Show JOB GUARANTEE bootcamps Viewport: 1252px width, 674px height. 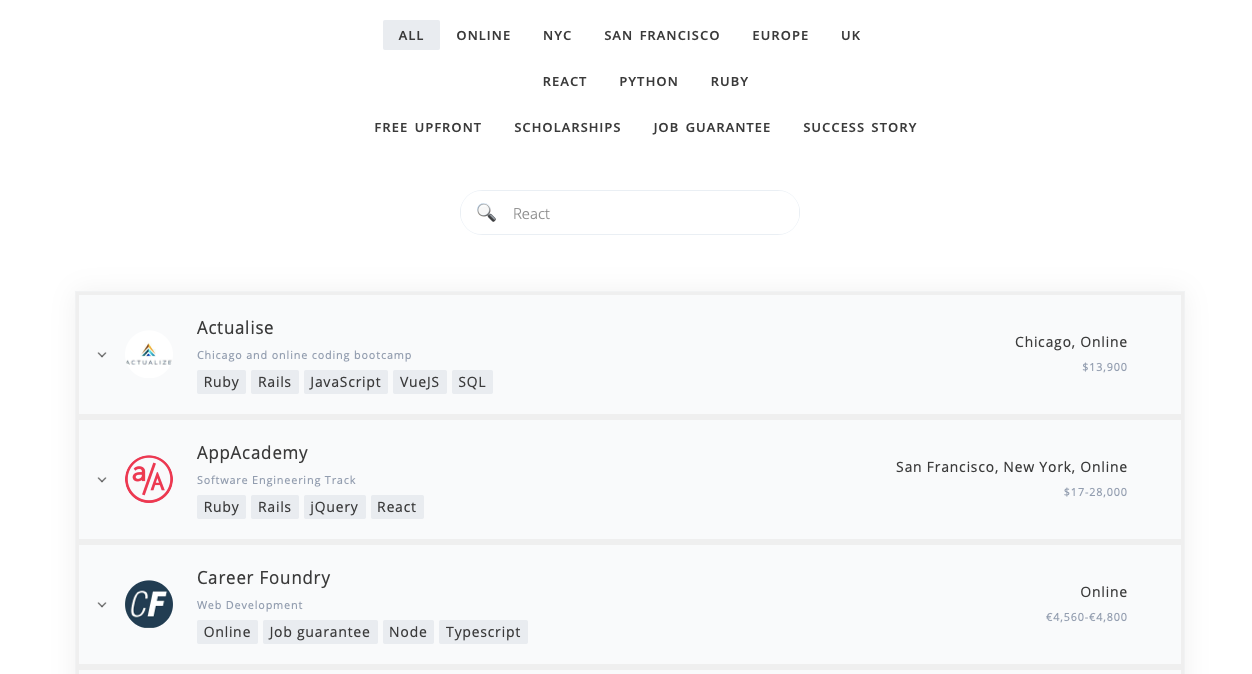click(712, 127)
